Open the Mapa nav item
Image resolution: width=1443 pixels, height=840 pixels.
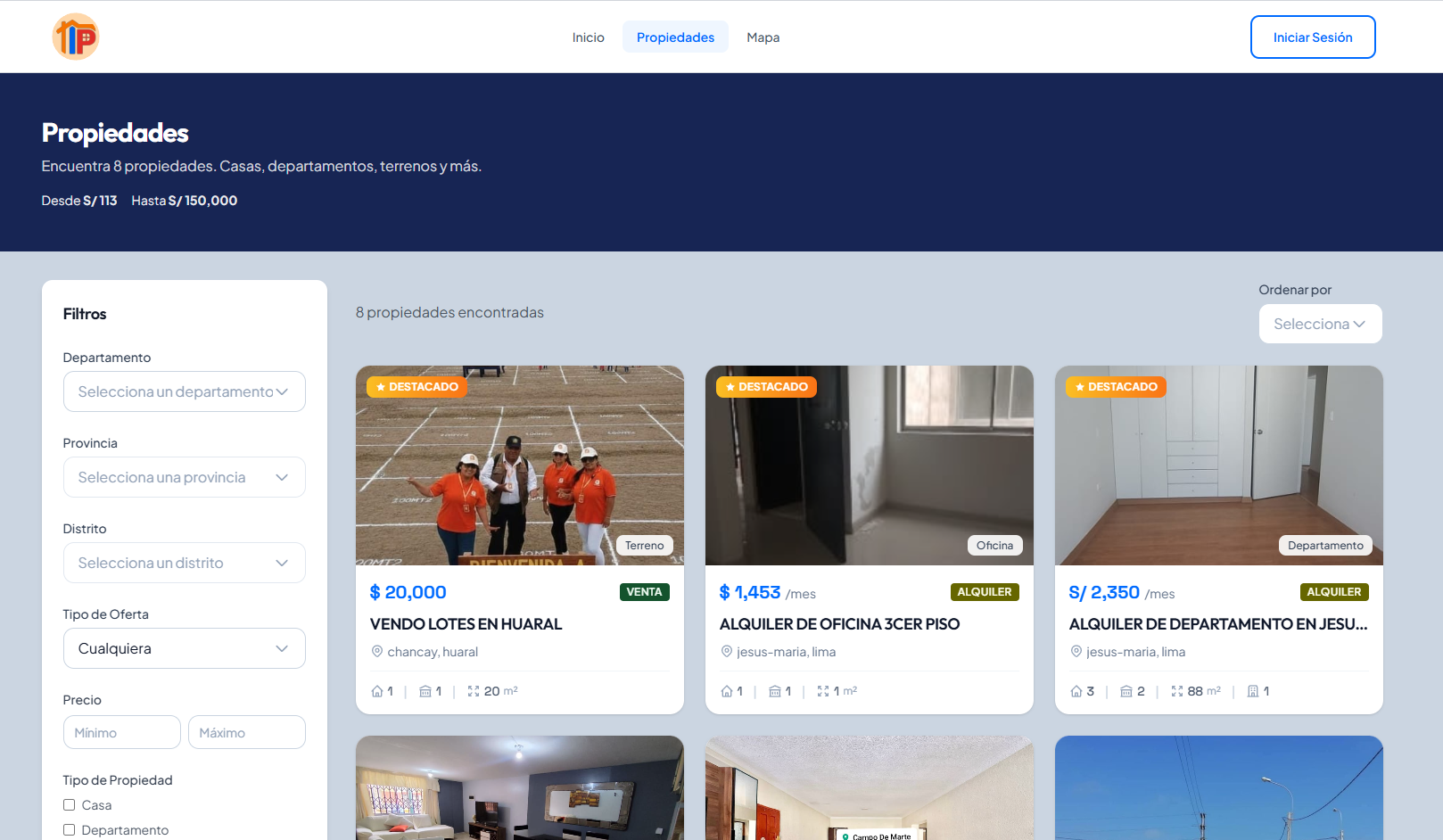[763, 37]
